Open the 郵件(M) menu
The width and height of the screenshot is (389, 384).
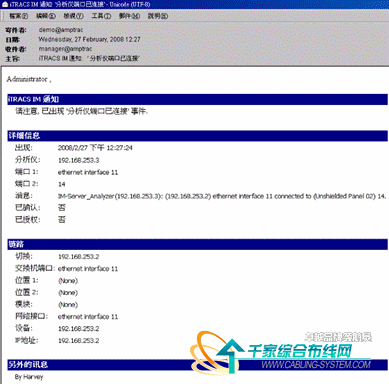[x=129, y=16]
